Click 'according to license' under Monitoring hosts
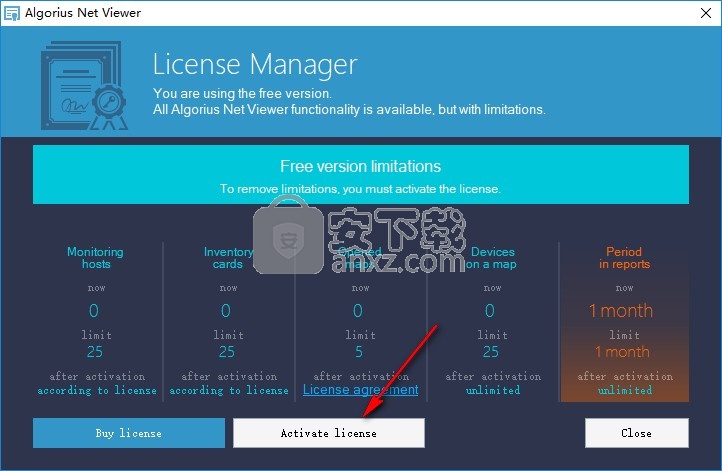This screenshot has width=722, height=471. pyautogui.click(x=97, y=390)
